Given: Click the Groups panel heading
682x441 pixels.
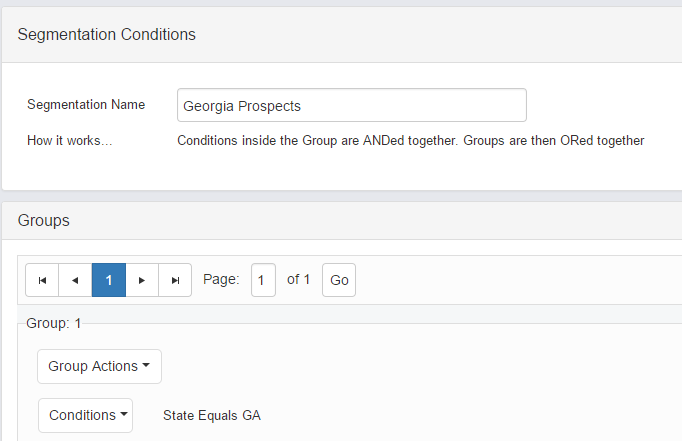Looking at the screenshot, I should point(44,220).
